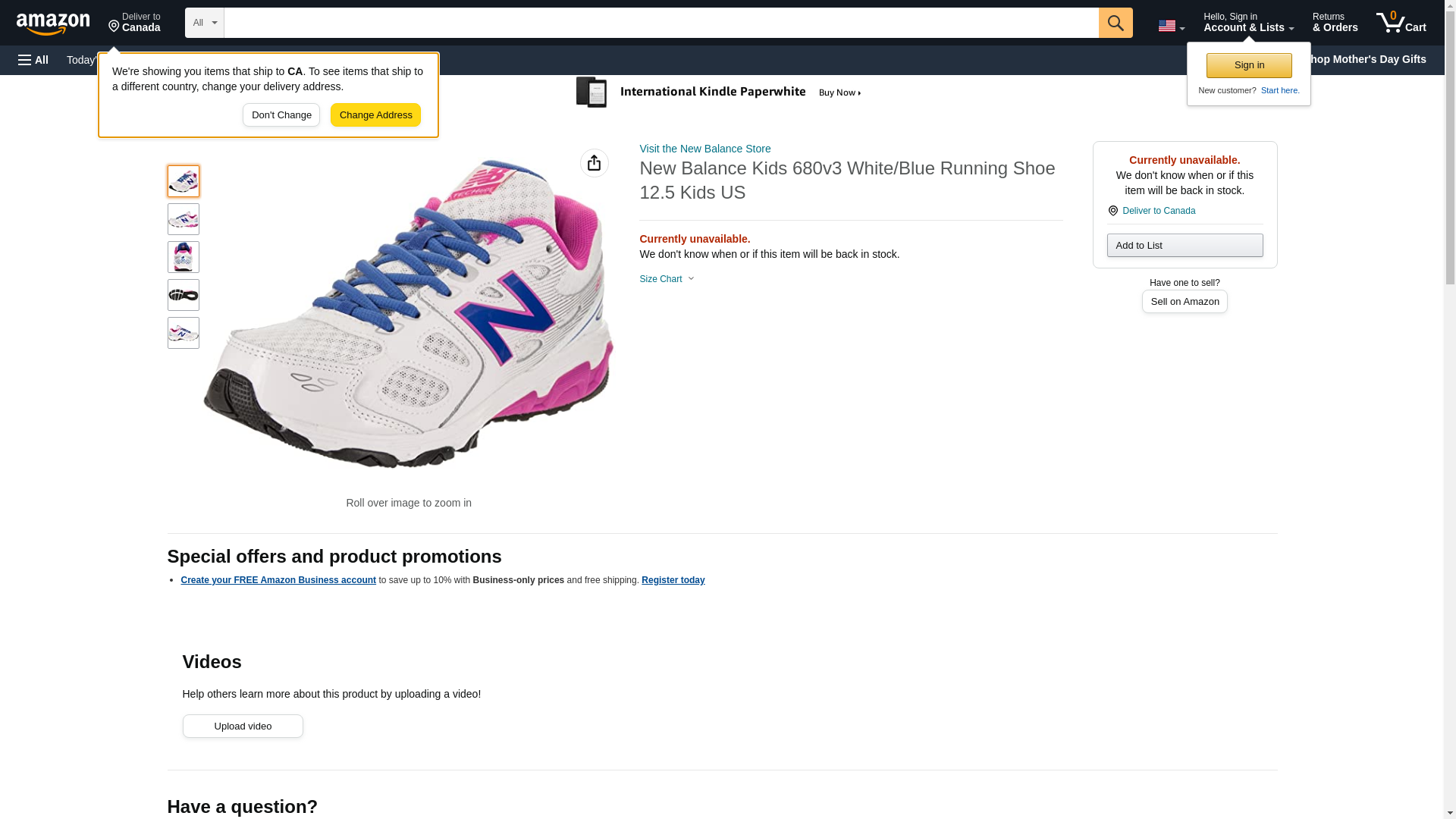Open Shop Mother's Day Gifts link

tap(1371, 59)
